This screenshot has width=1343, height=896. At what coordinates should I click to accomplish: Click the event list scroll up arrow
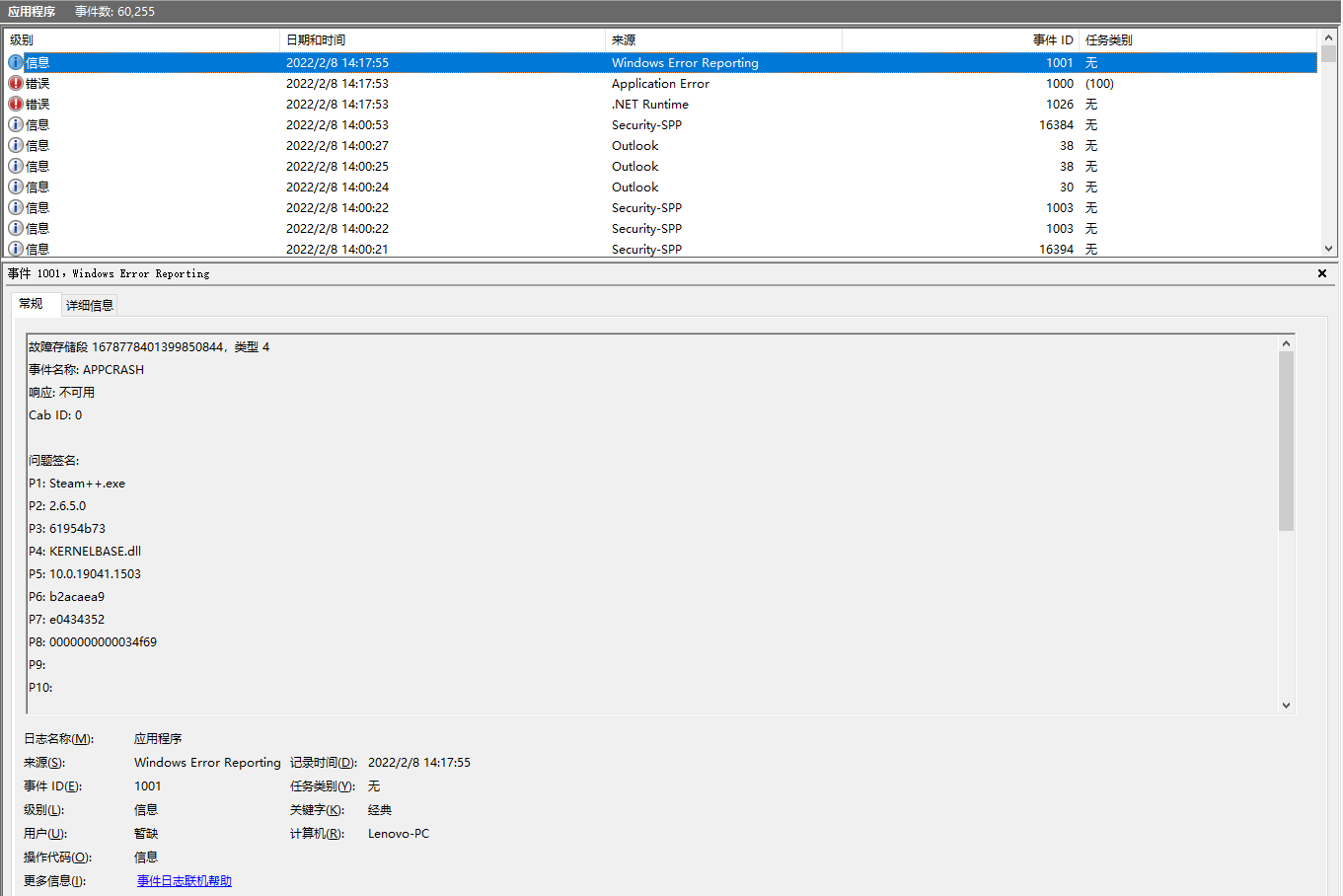[1329, 38]
